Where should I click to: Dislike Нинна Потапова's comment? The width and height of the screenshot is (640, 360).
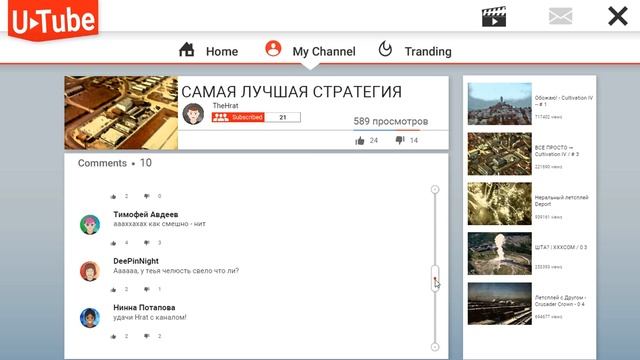pyautogui.click(x=147, y=336)
